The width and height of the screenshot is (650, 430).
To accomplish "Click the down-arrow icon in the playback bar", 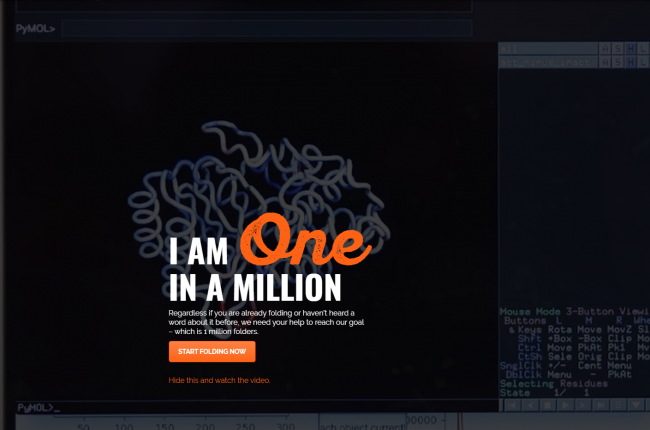I will (x=638, y=405).
